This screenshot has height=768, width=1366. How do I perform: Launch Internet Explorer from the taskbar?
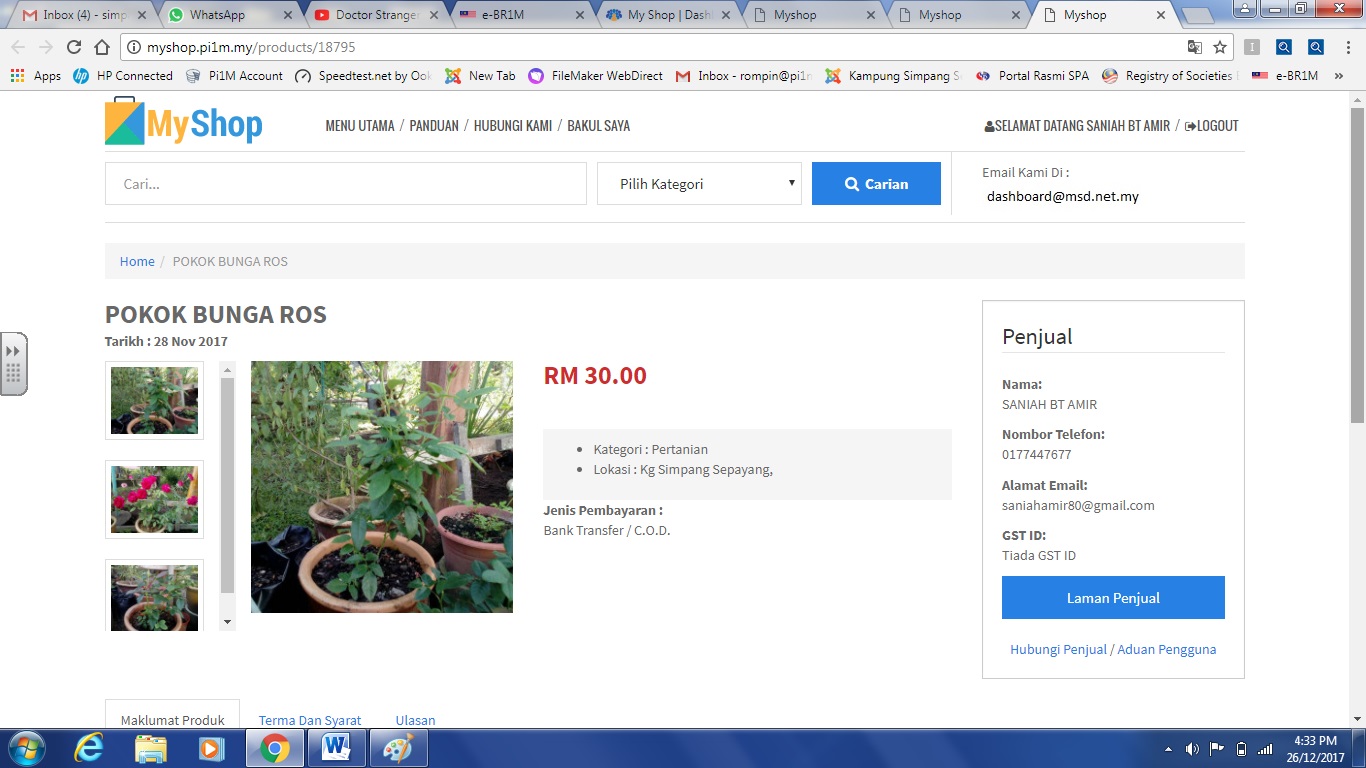click(89, 748)
